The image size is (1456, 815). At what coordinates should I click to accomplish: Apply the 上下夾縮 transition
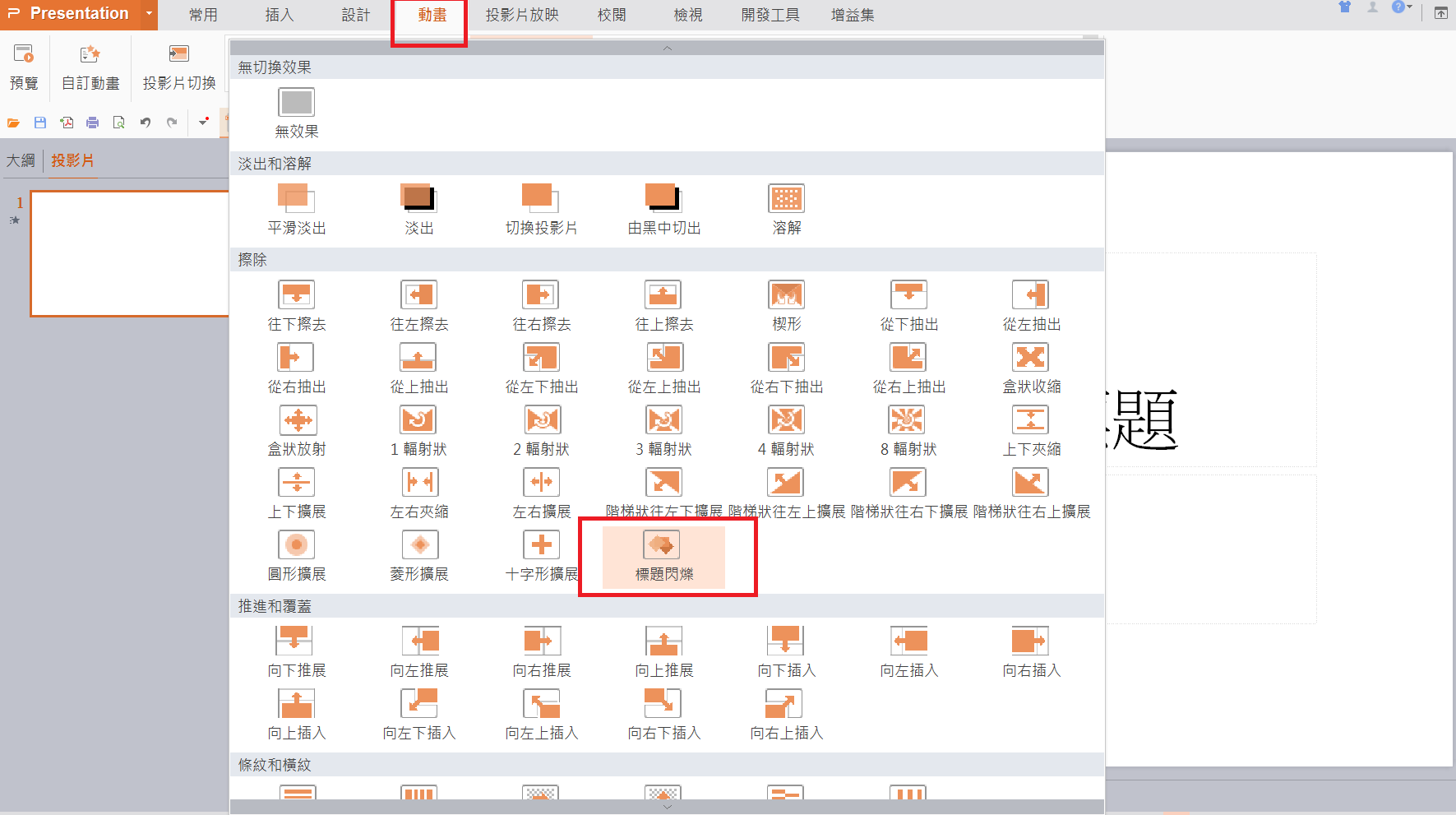(x=1031, y=431)
